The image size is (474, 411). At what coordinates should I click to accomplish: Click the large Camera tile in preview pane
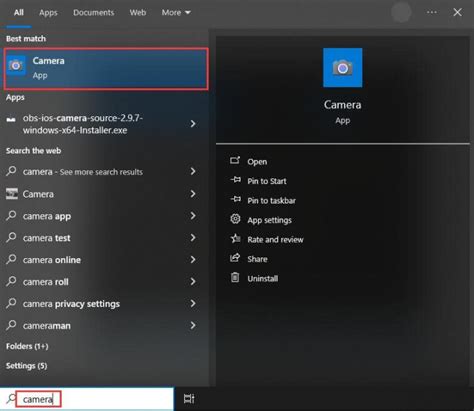point(342,68)
